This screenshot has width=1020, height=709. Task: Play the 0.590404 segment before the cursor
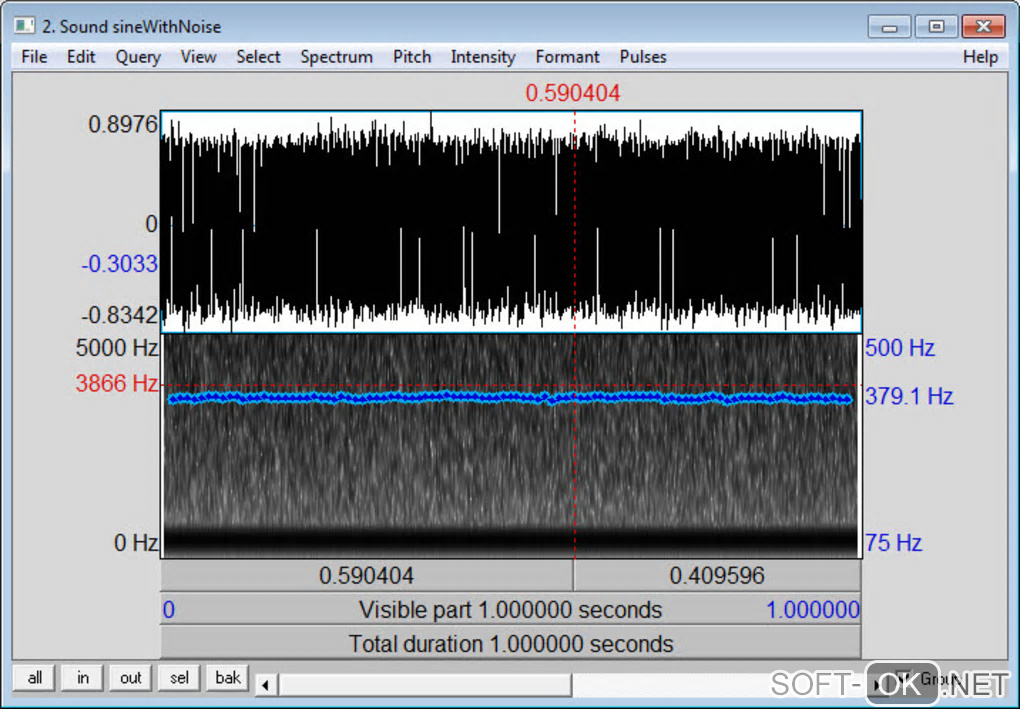367,576
